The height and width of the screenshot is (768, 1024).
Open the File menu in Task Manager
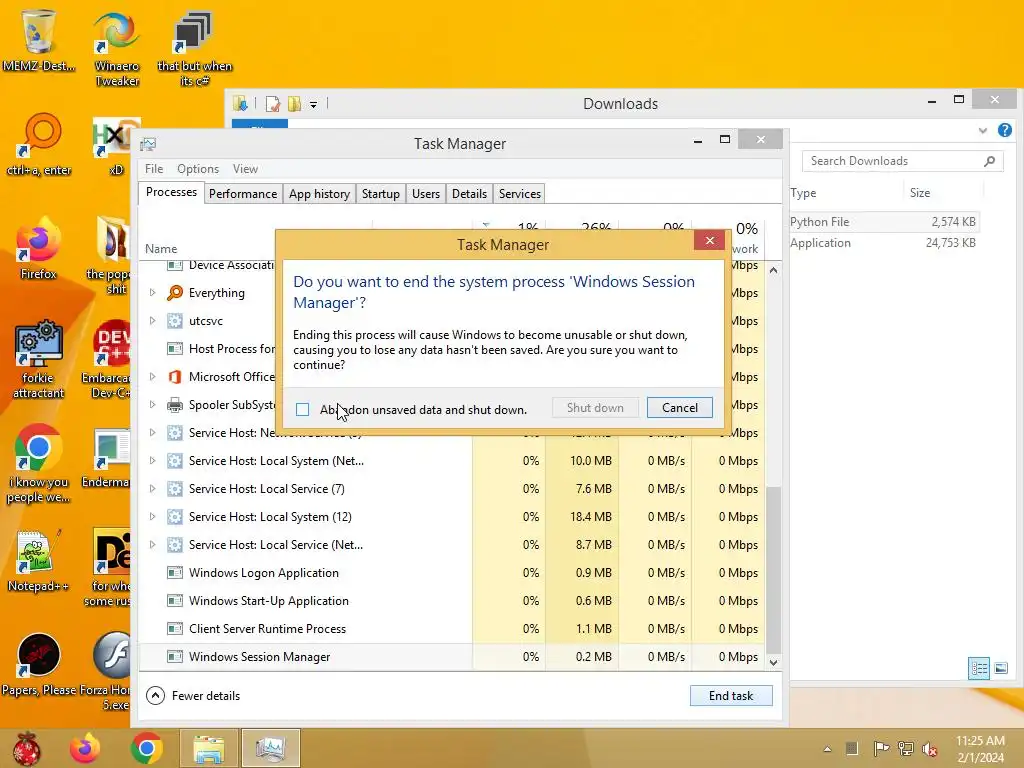pos(154,169)
